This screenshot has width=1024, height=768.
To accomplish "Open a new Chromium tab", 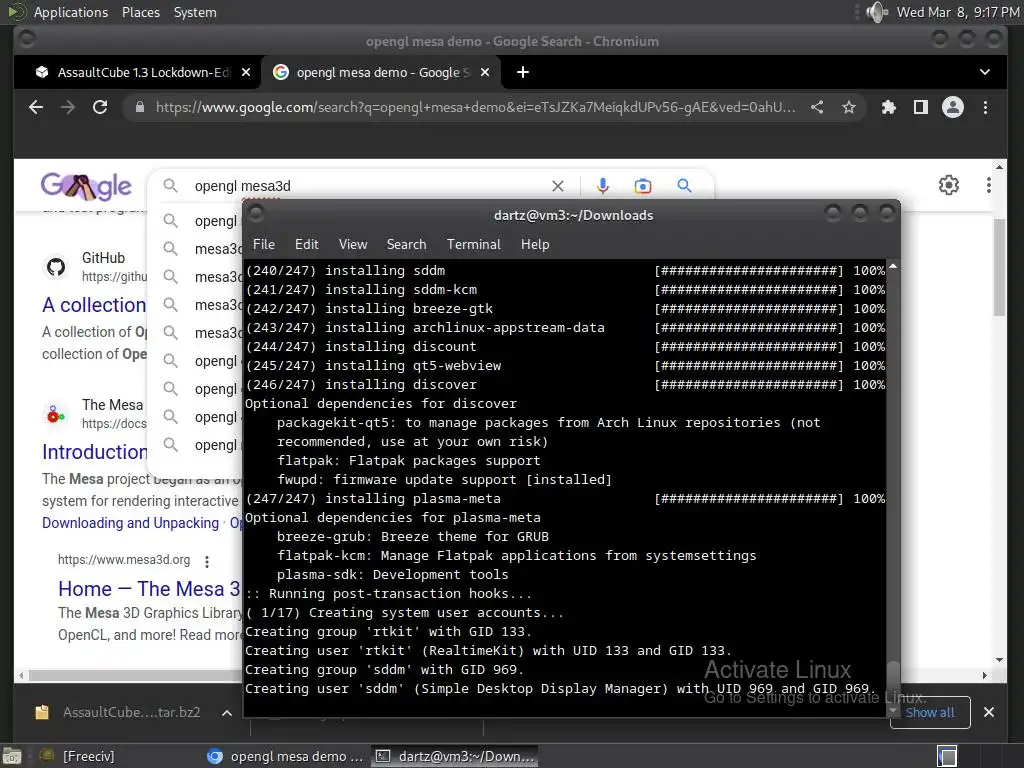I will pyautogui.click(x=522, y=72).
